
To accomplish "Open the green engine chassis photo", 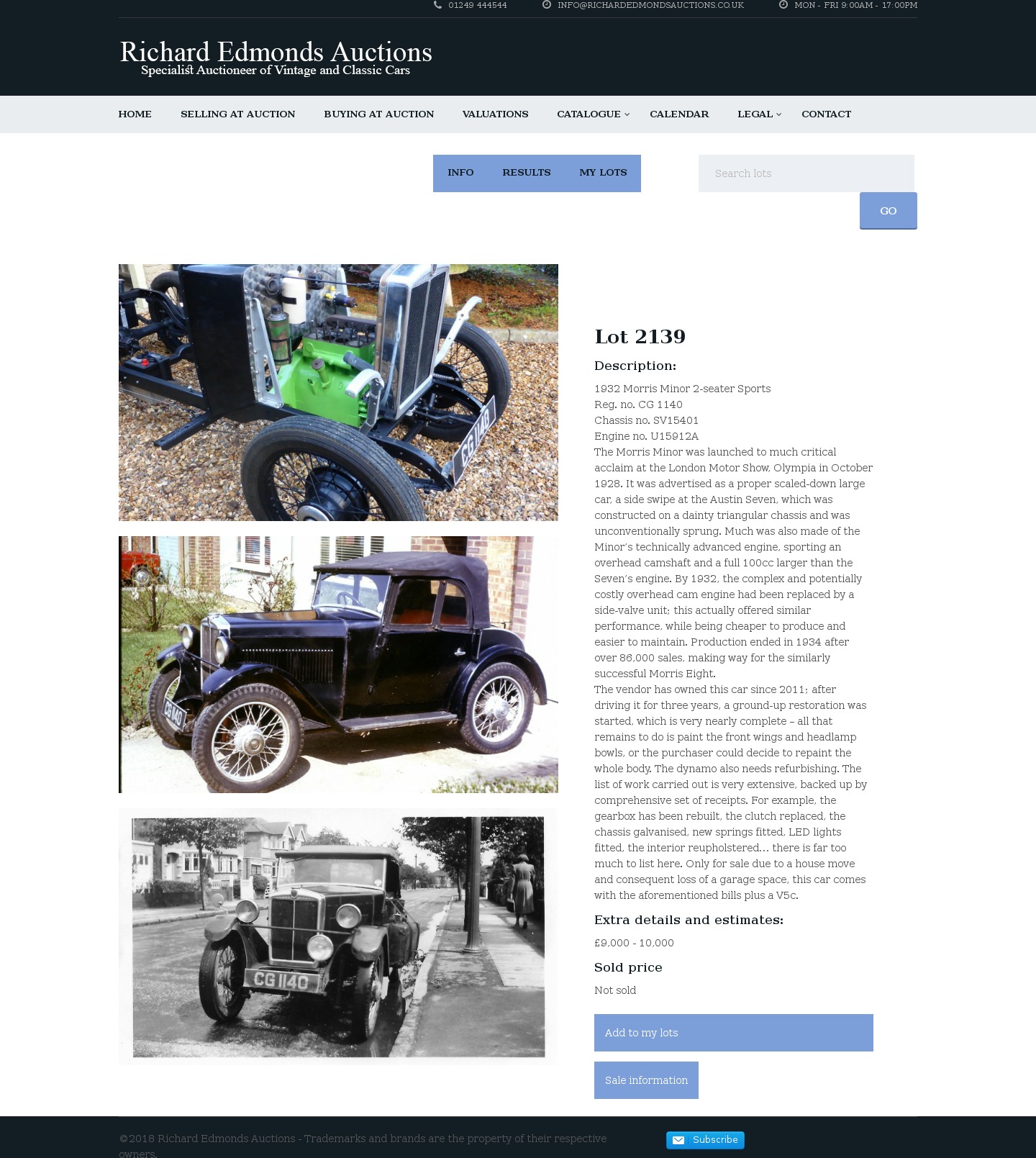I will coord(338,392).
